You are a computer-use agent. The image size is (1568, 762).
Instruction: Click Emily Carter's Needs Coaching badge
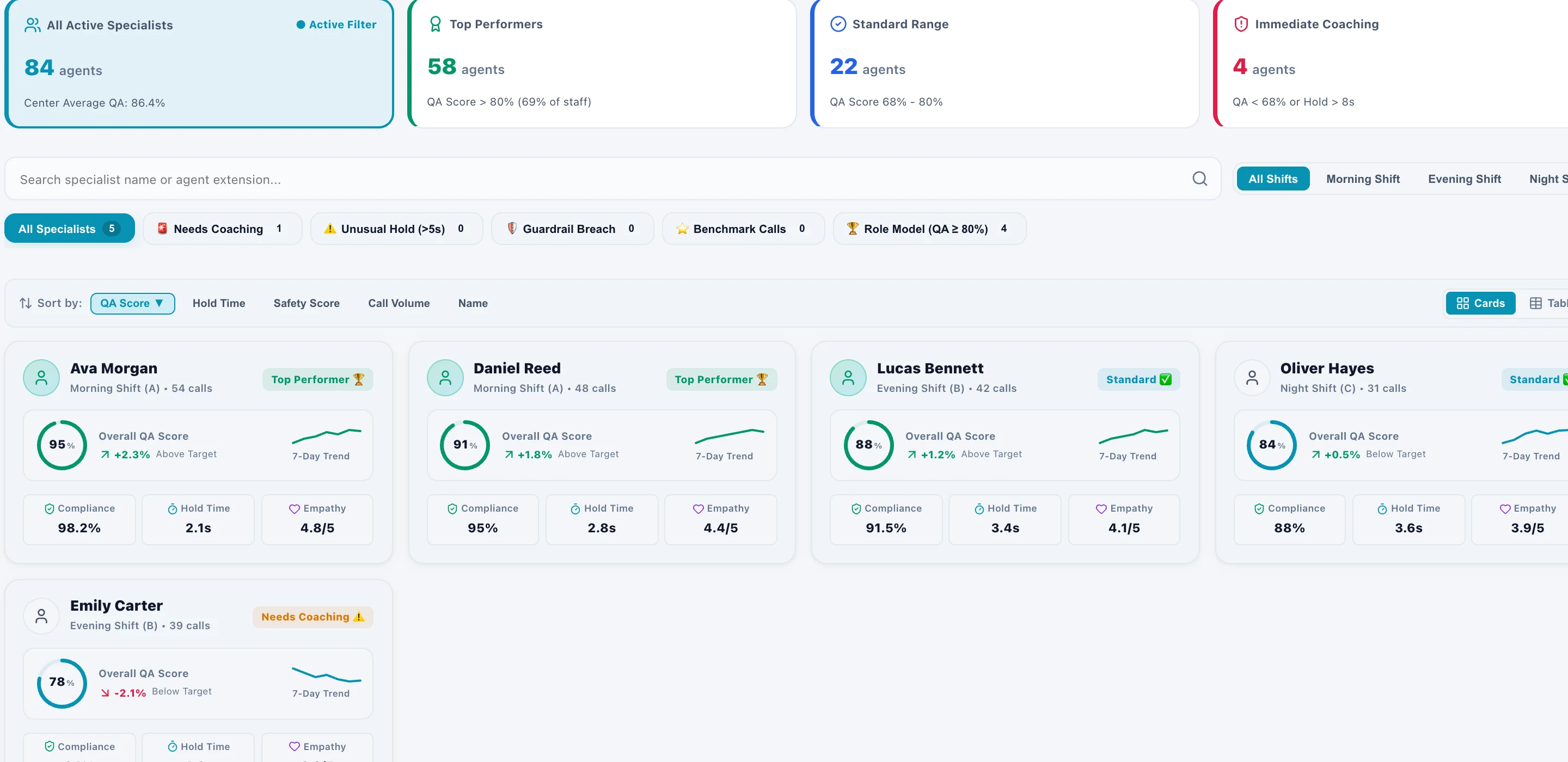[313, 617]
